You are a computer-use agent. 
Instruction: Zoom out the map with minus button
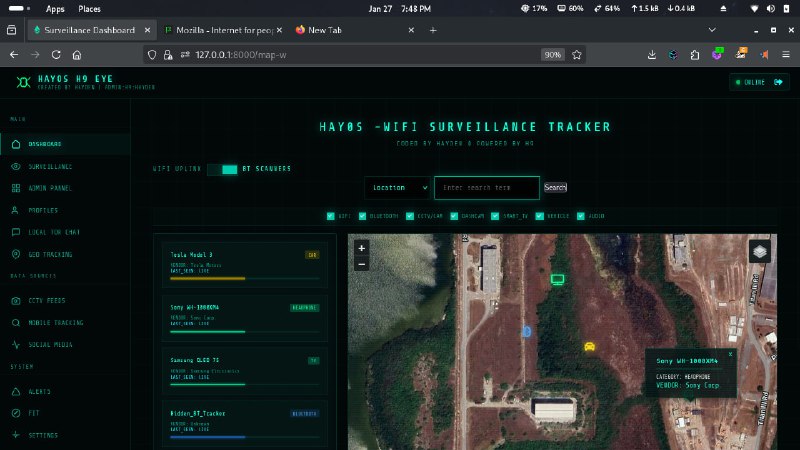point(362,263)
